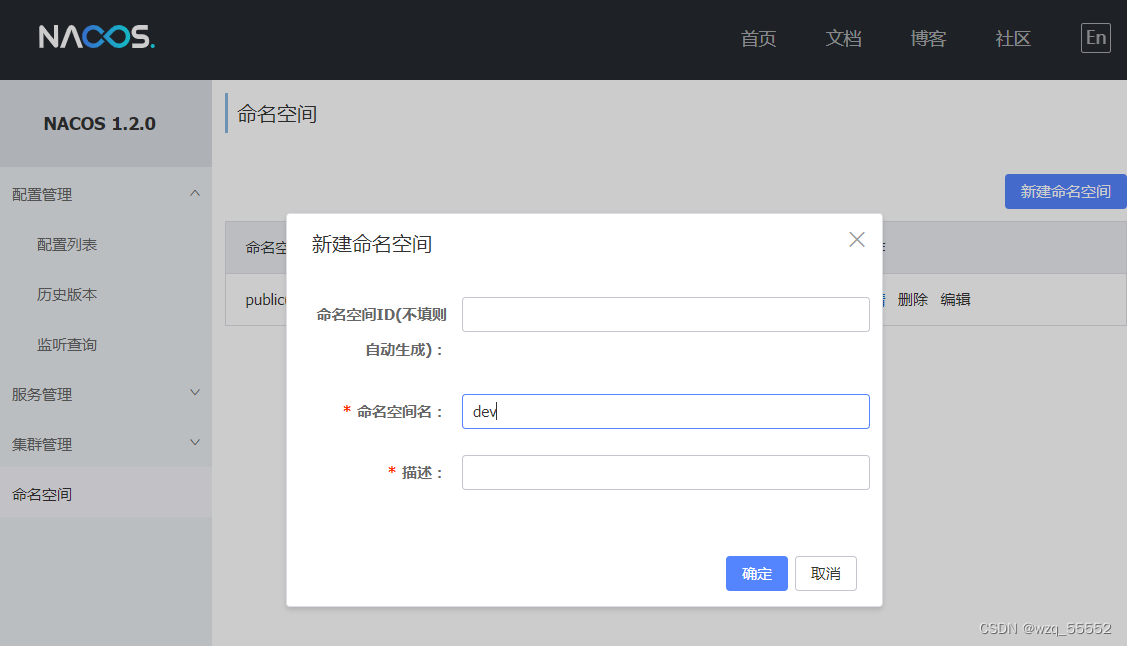Open 监听查询 in the sidebar
Image resolution: width=1127 pixels, height=646 pixels.
(x=67, y=345)
